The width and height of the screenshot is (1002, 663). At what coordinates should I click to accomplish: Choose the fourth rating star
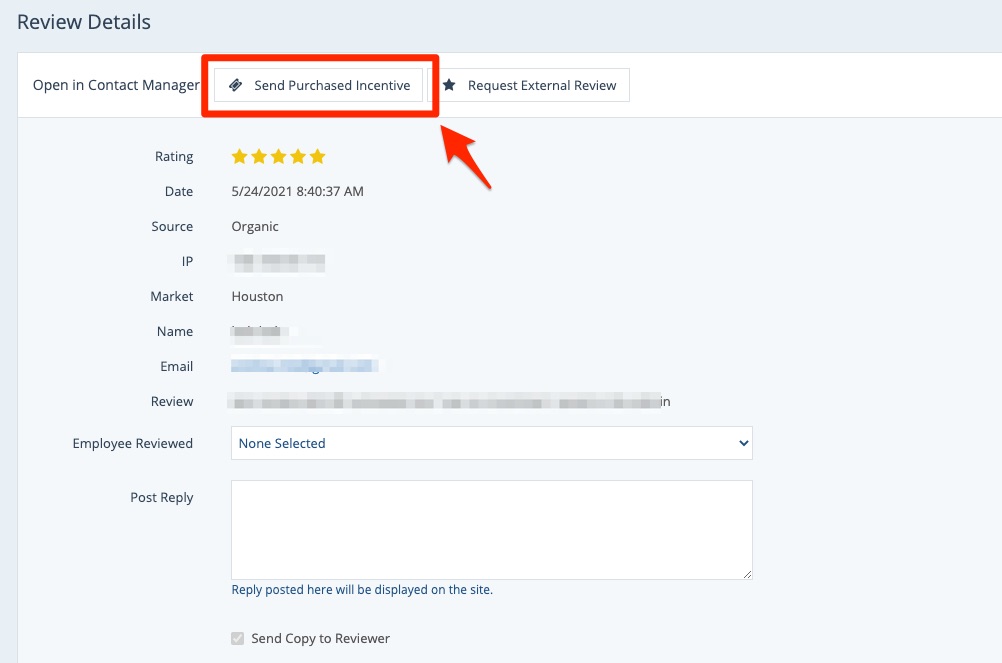(x=298, y=157)
